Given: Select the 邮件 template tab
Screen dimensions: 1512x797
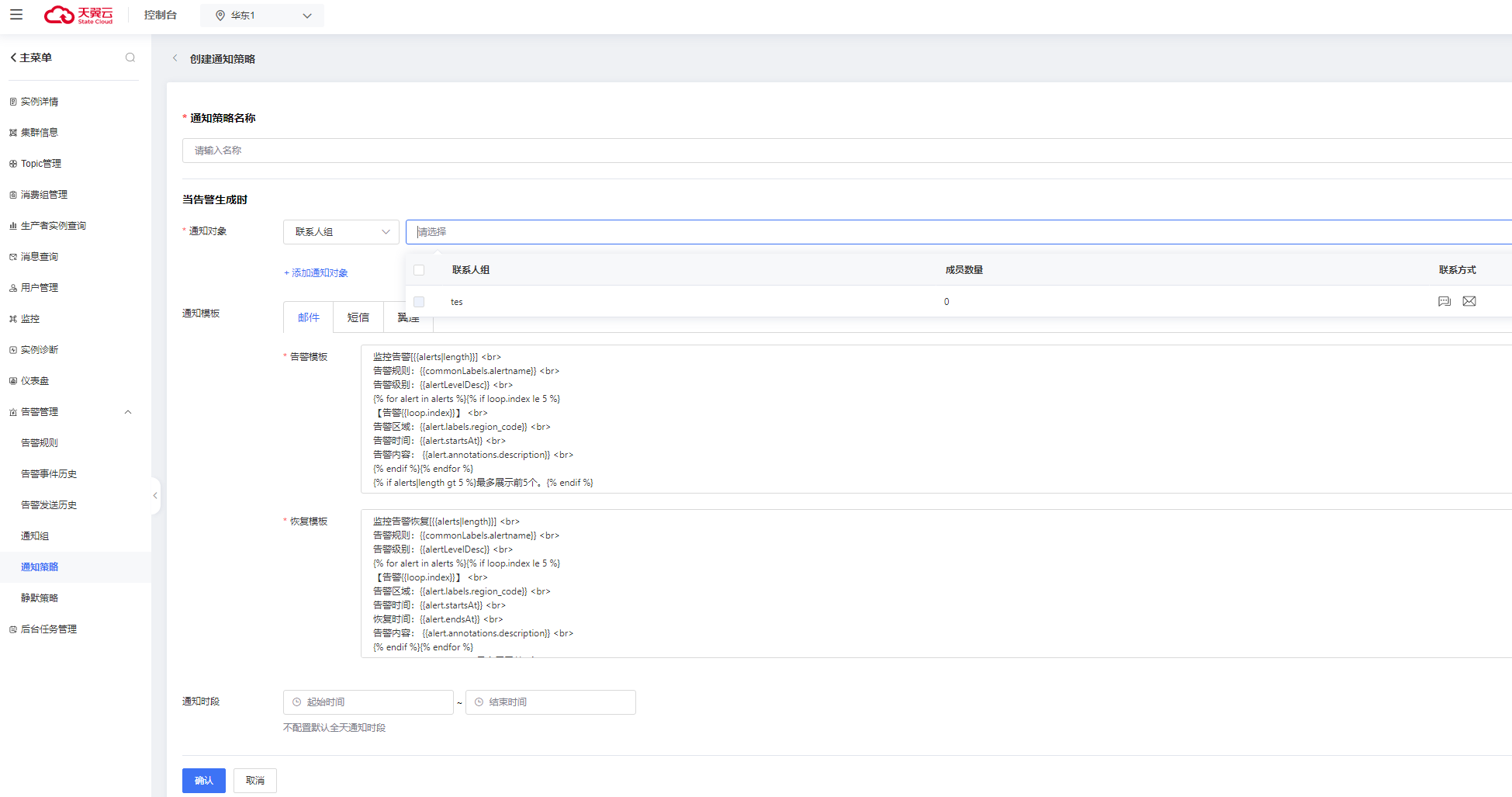Looking at the screenshot, I should click(308, 317).
